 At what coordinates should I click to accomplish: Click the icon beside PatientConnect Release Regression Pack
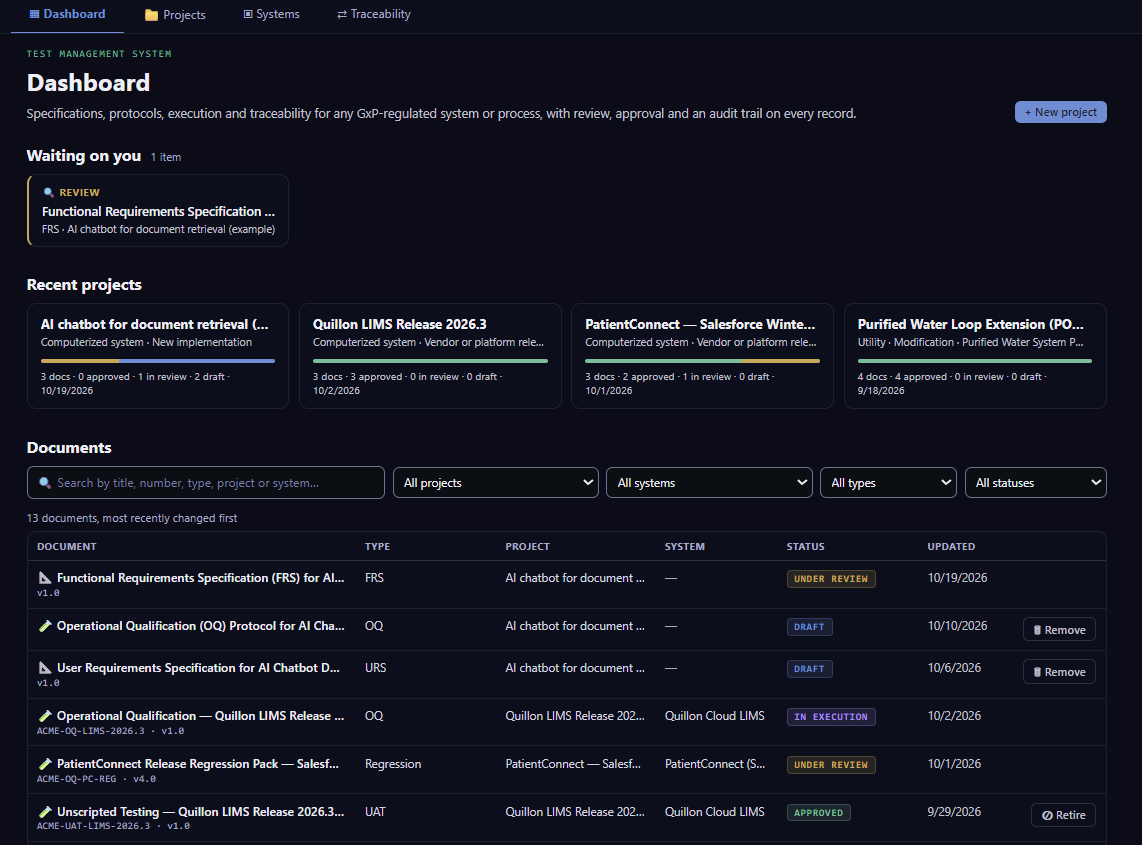point(45,764)
